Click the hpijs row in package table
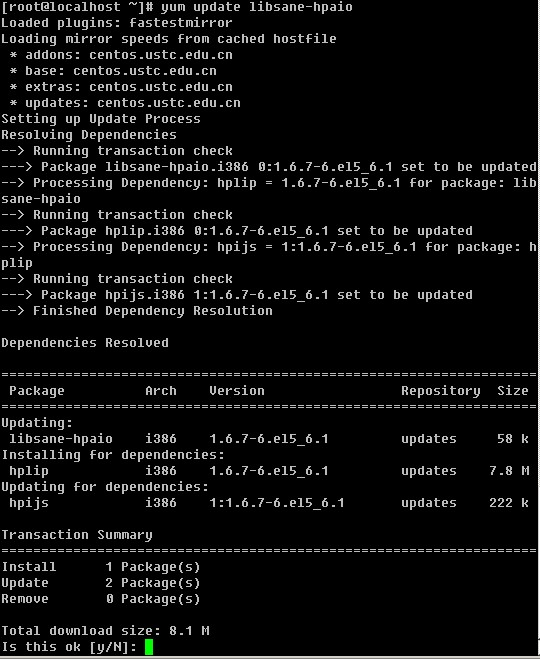 269,503
